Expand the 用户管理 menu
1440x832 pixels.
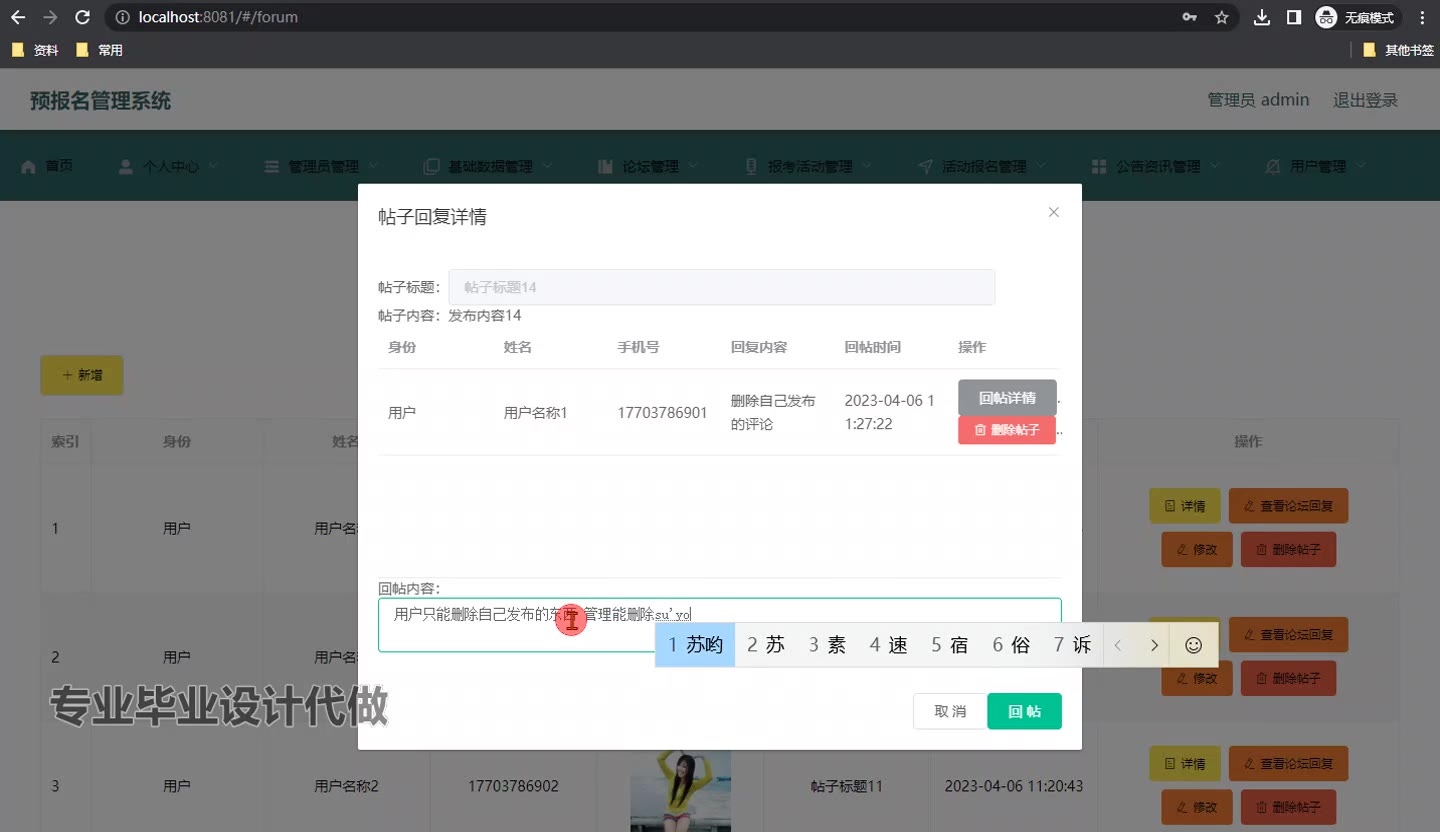point(1316,166)
